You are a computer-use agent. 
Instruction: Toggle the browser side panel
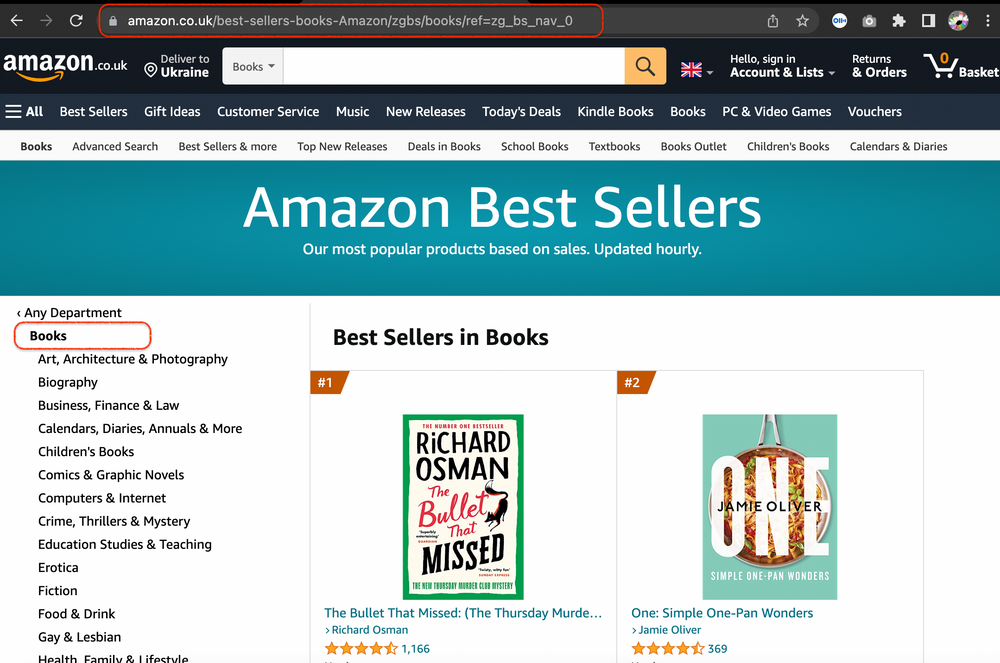[x=928, y=20]
